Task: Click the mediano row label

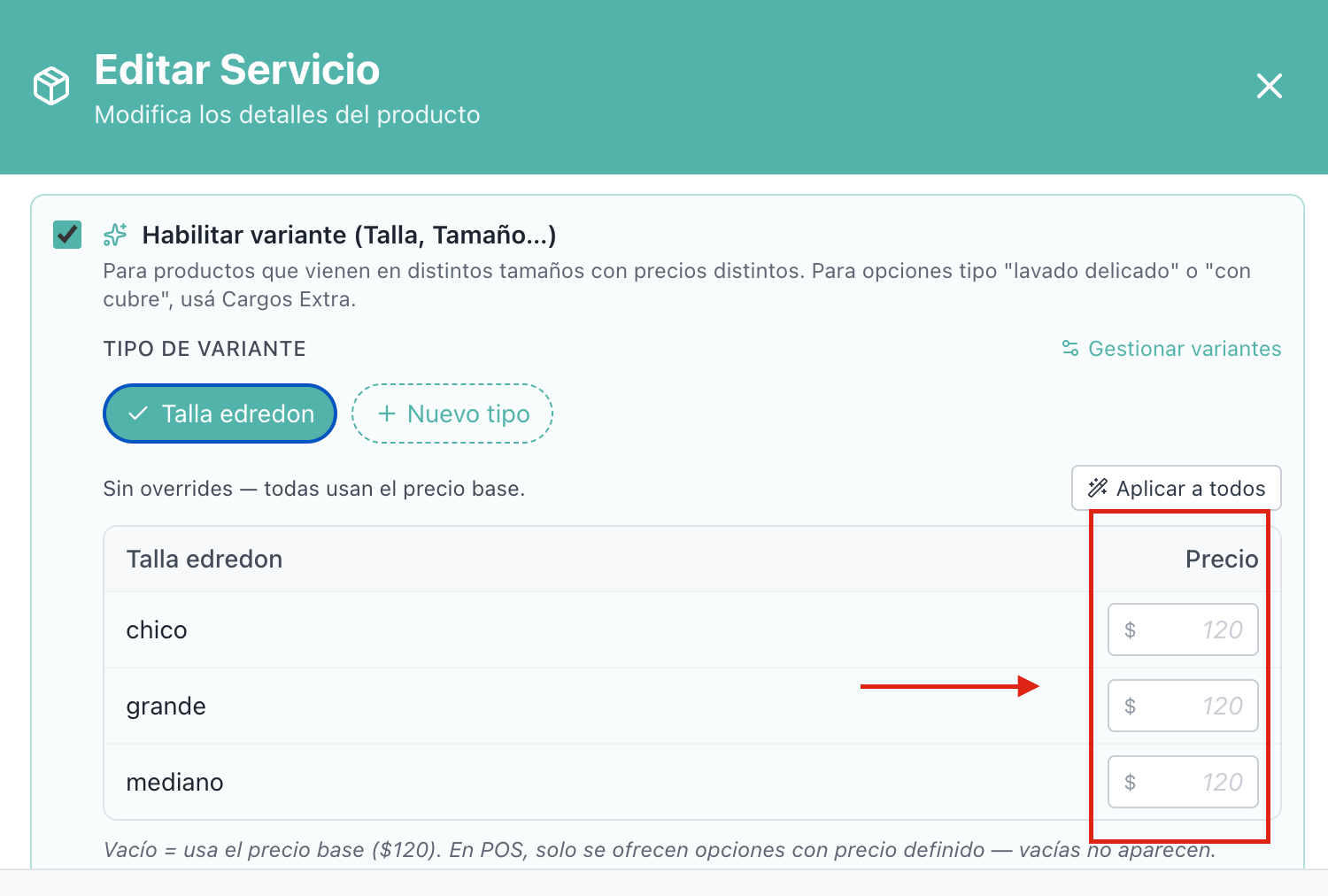Action: pos(175,782)
